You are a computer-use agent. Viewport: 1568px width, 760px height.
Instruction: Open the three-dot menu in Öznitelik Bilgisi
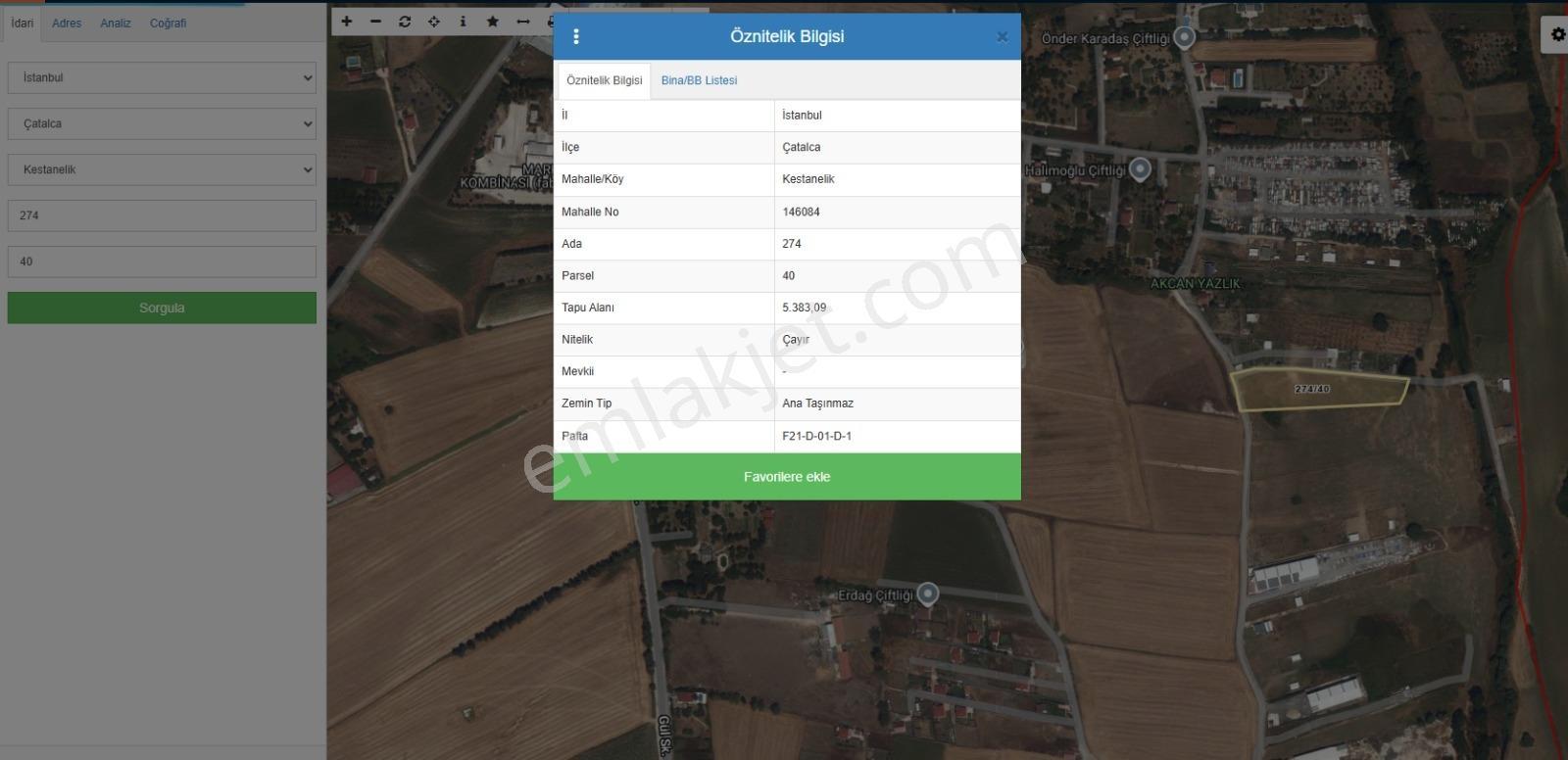(576, 36)
